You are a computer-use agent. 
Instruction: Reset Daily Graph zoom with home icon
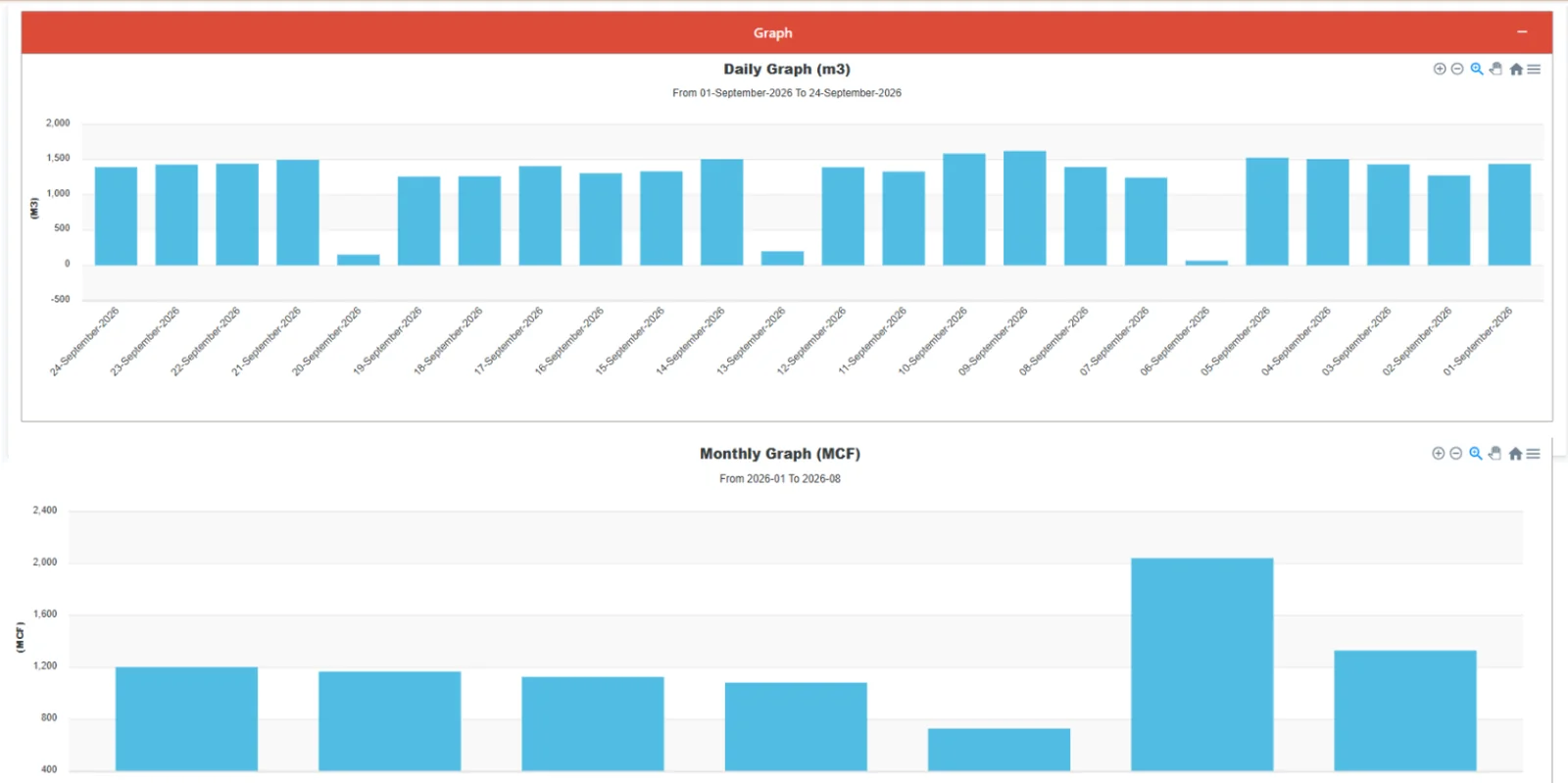point(1516,69)
